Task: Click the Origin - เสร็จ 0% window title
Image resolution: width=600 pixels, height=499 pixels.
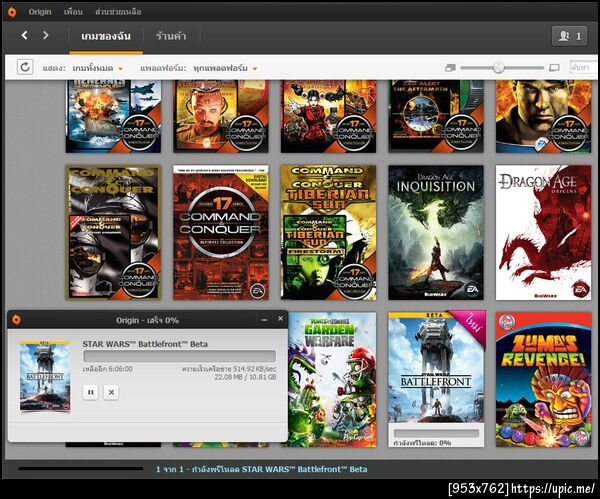Action: pyautogui.click(x=147, y=320)
